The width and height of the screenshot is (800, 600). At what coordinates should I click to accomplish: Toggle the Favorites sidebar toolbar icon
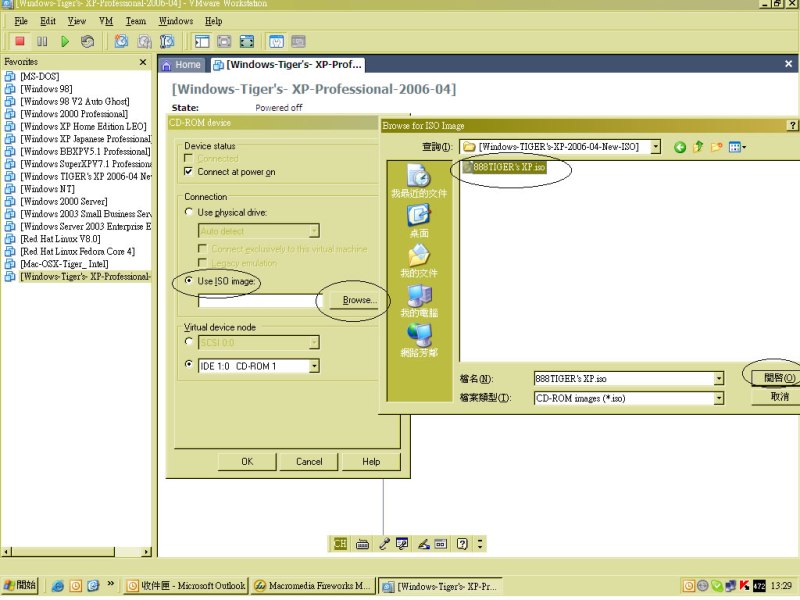(202, 41)
